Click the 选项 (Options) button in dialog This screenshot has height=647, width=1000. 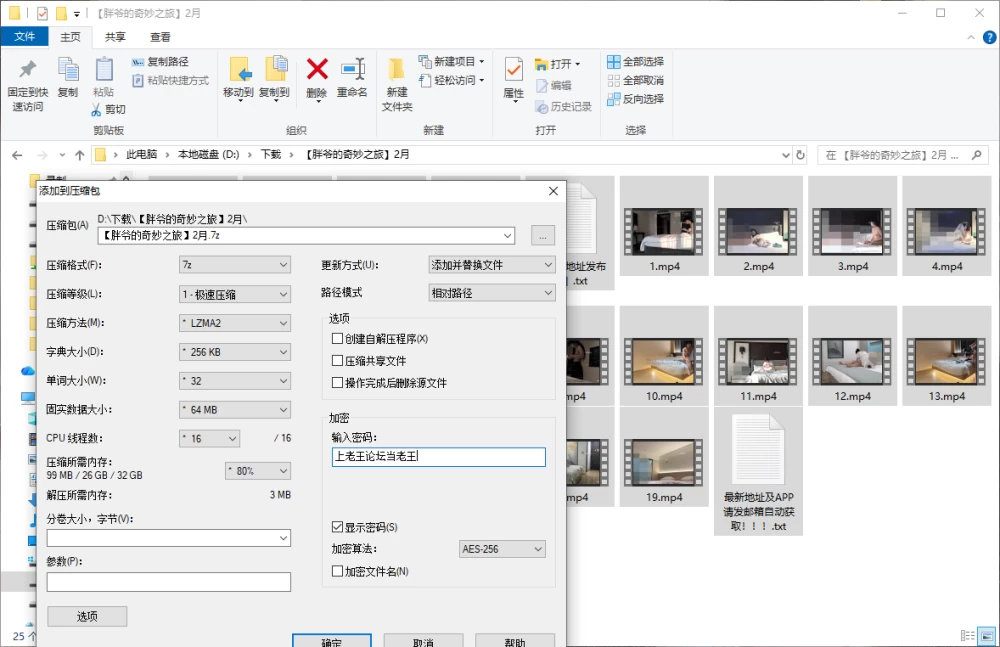tap(87, 616)
